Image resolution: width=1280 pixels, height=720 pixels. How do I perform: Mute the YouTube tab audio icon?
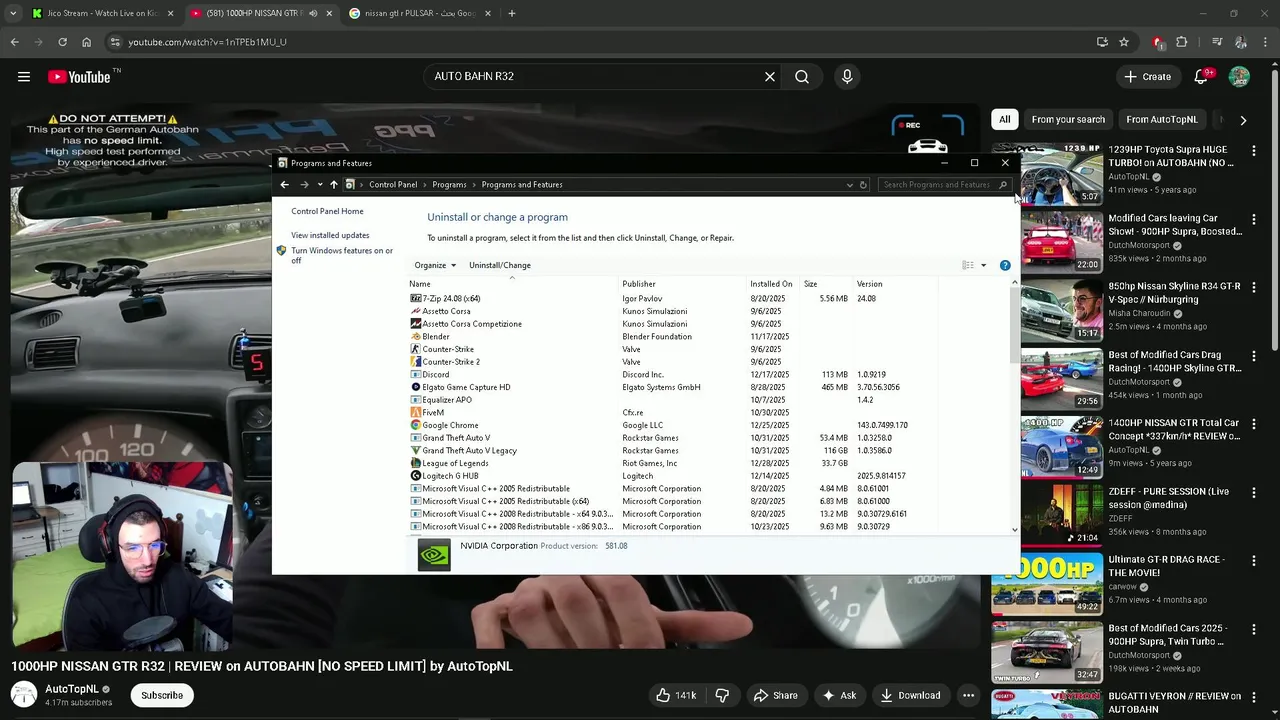coord(313,13)
